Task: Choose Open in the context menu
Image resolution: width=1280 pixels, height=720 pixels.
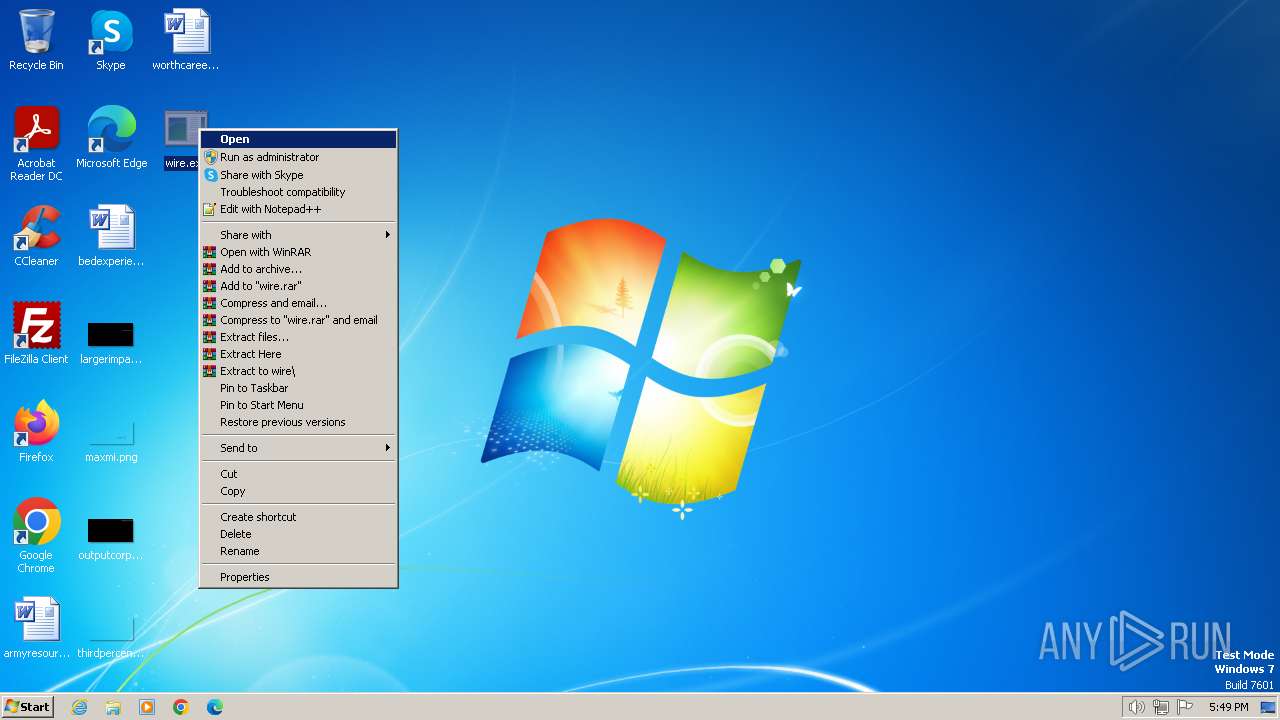Action: click(x=298, y=139)
